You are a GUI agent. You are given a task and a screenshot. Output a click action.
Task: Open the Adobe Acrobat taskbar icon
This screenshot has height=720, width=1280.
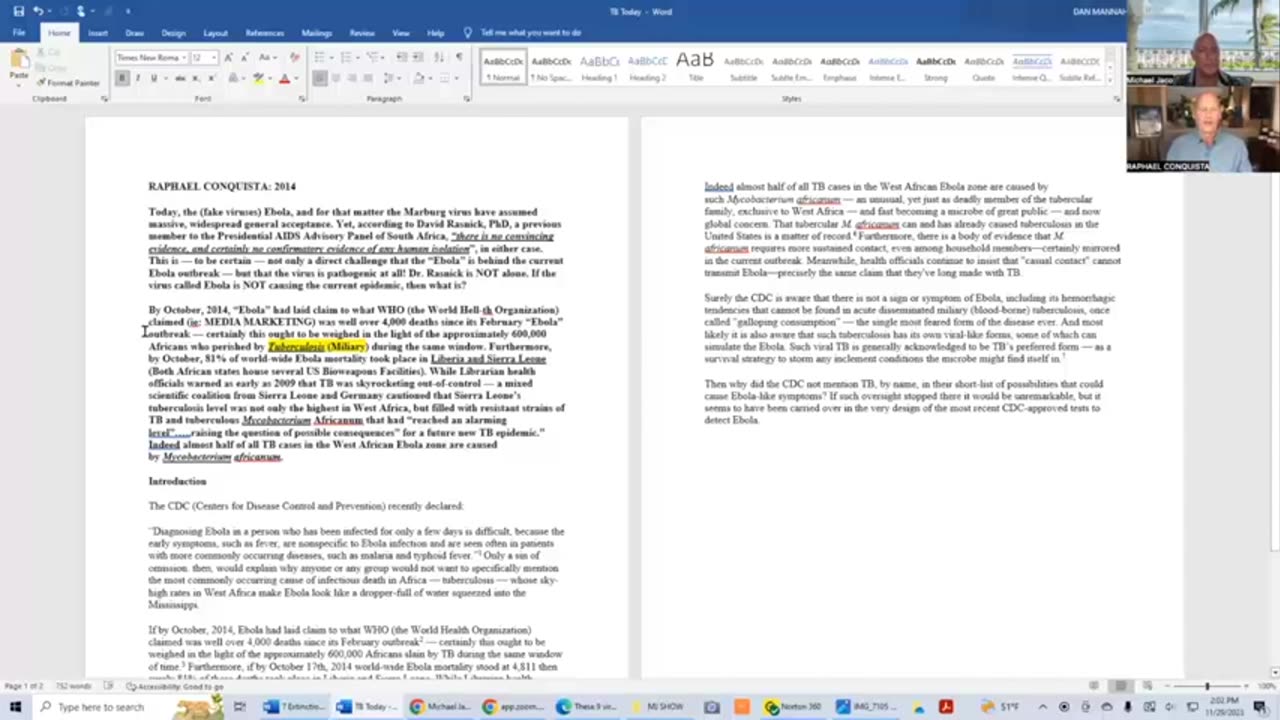(946, 707)
